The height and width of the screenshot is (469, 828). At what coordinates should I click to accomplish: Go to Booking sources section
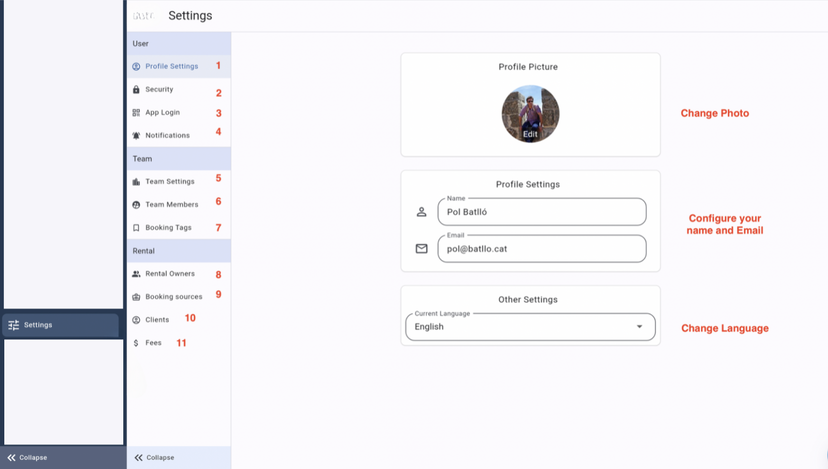coord(173,297)
